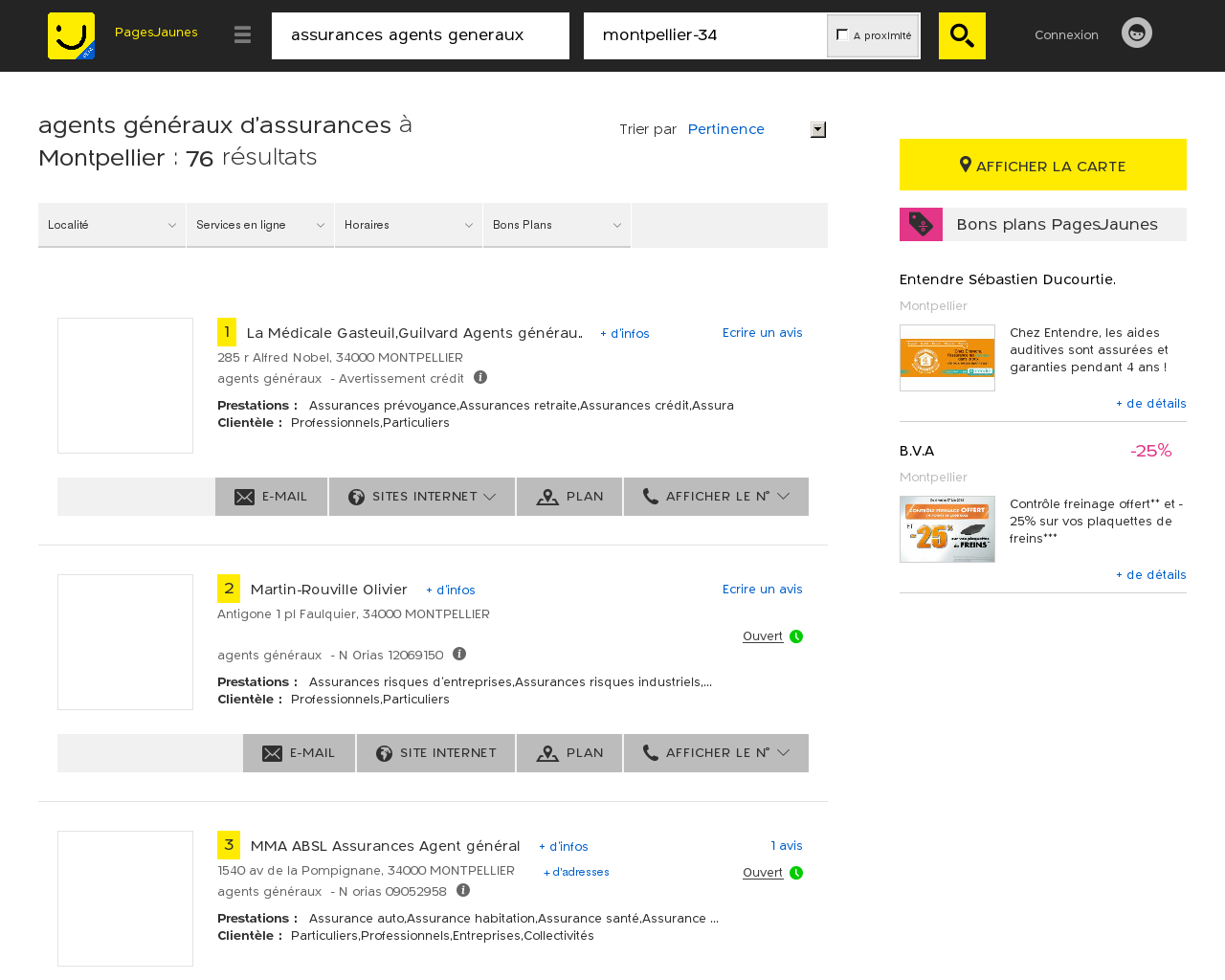This screenshot has height=980, width=1225.
Task: Click Ouvert link for Martin-Rouville Olivier
Action: point(763,636)
